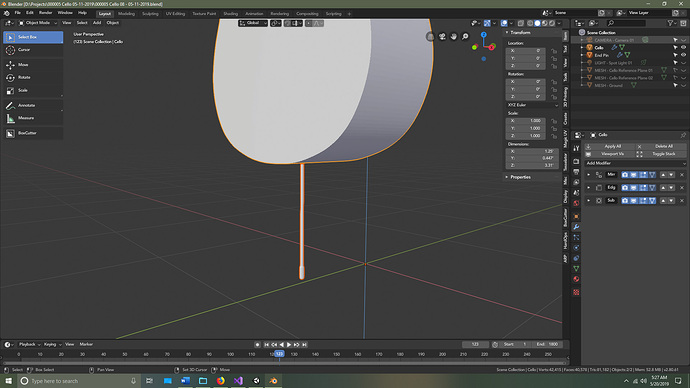The image size is (690, 388).
Task: Open the Render properties tab
Action: pos(576,161)
